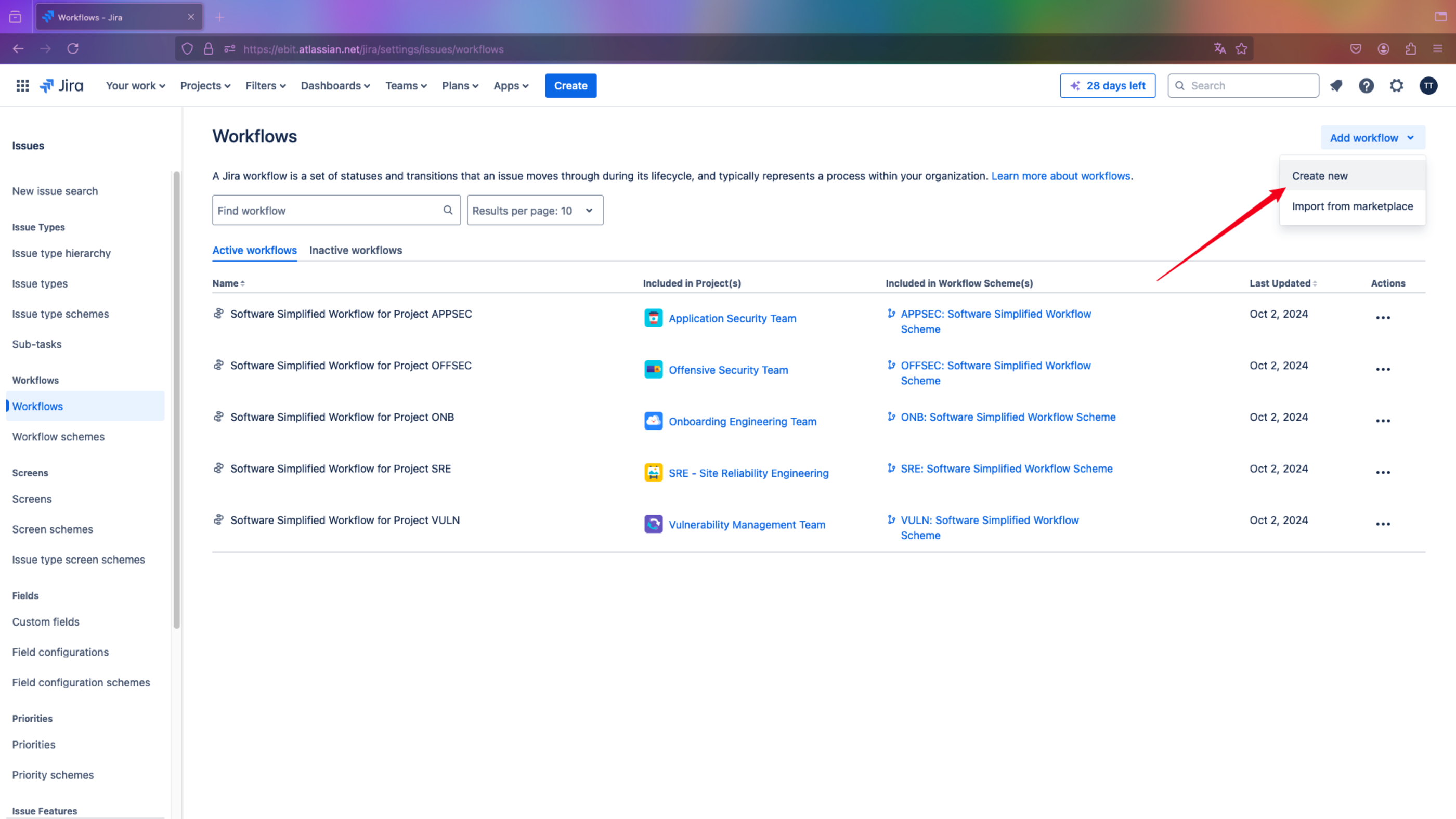Click the browser reload icon
1456x819 pixels.
[73, 49]
